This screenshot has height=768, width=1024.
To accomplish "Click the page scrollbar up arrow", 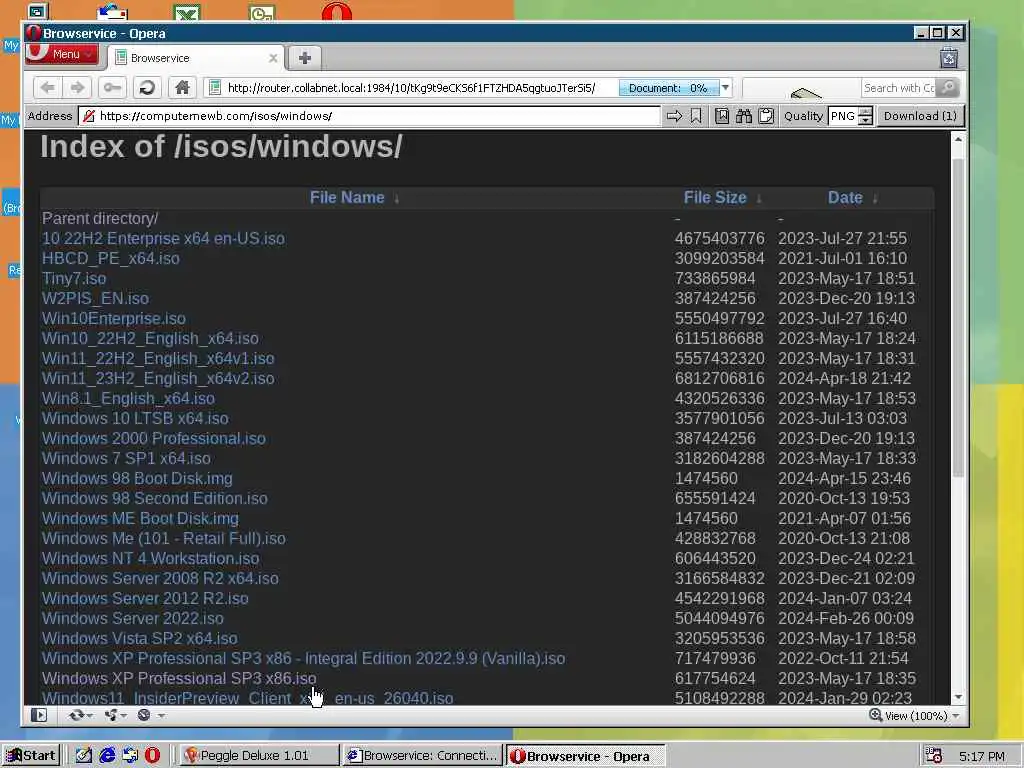I will tap(958, 138).
